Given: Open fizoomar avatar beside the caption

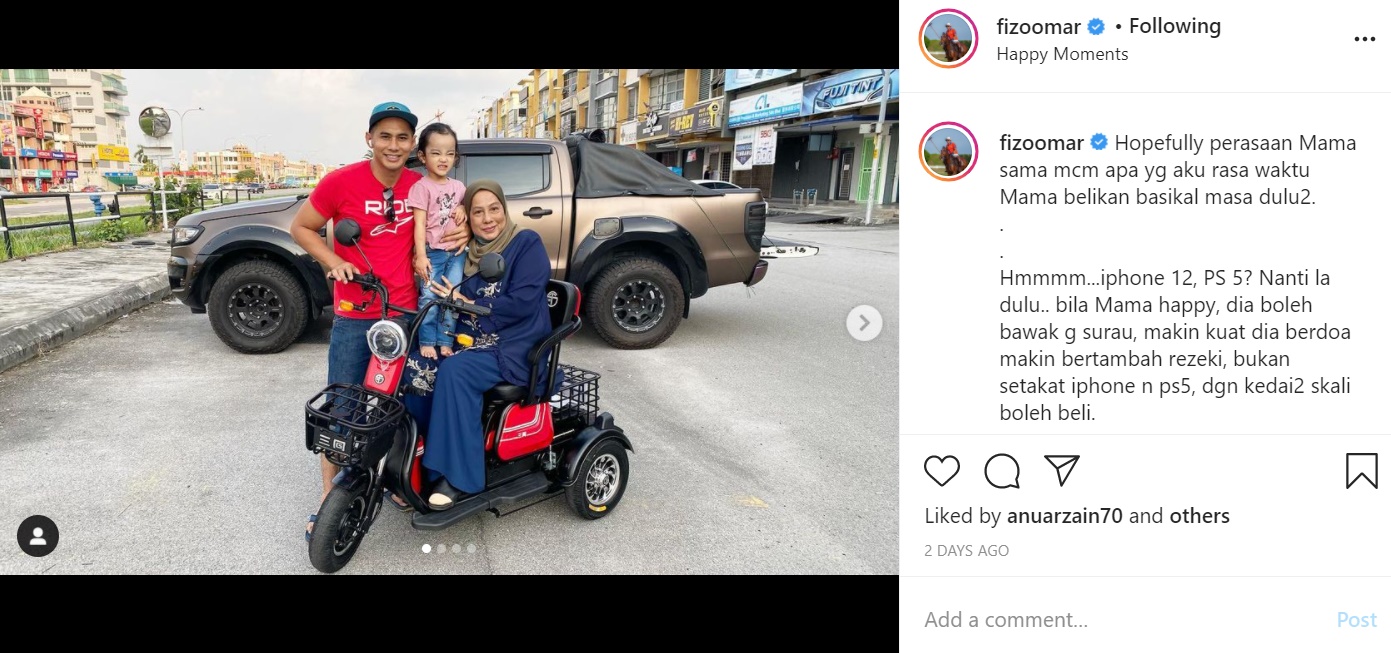Looking at the screenshot, I should pos(948,152).
